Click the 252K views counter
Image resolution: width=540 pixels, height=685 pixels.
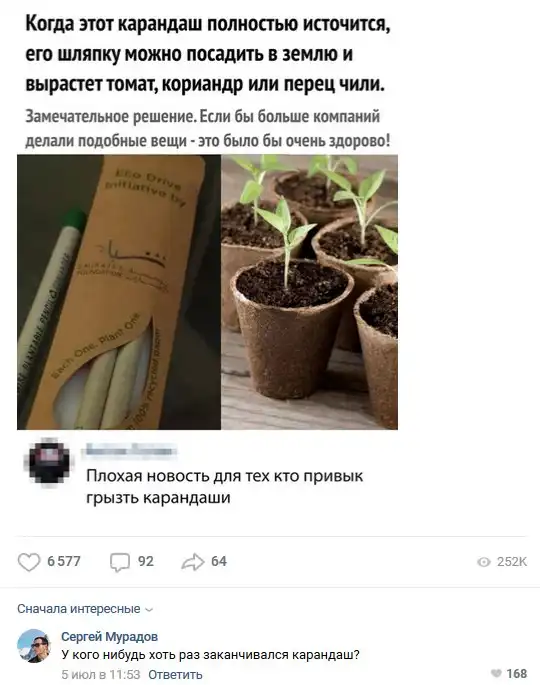point(512,562)
